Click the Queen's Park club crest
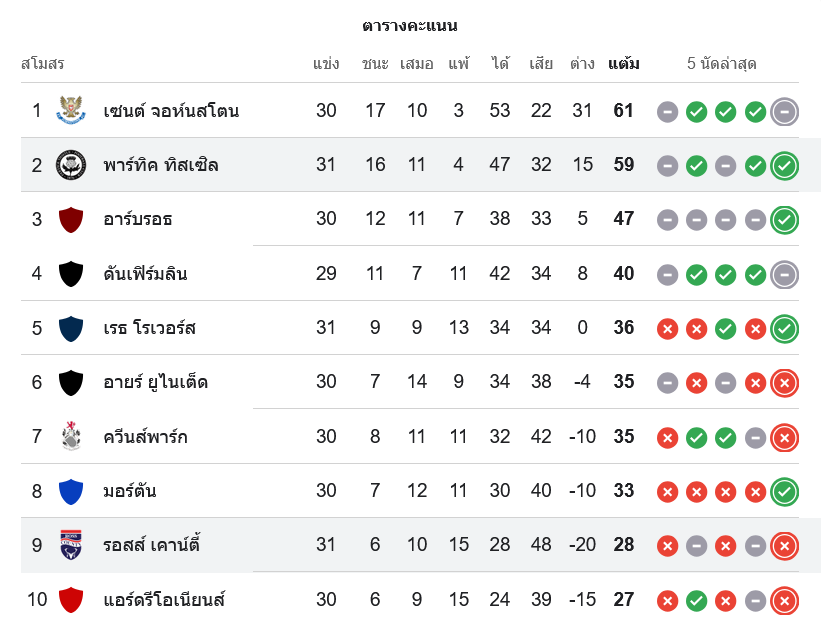 pyautogui.click(x=70, y=437)
